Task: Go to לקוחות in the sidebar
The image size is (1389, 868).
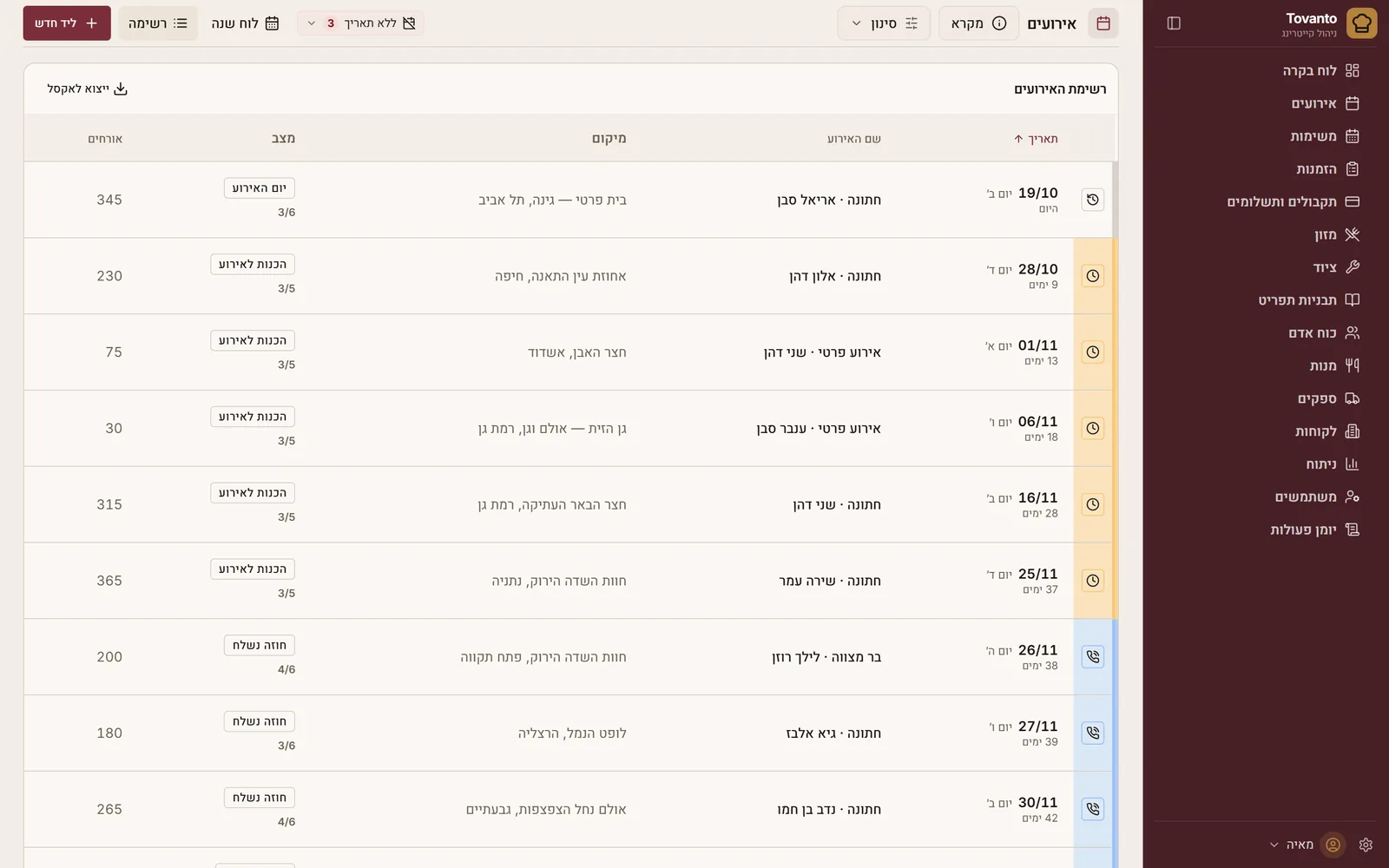Action: click(1267, 431)
